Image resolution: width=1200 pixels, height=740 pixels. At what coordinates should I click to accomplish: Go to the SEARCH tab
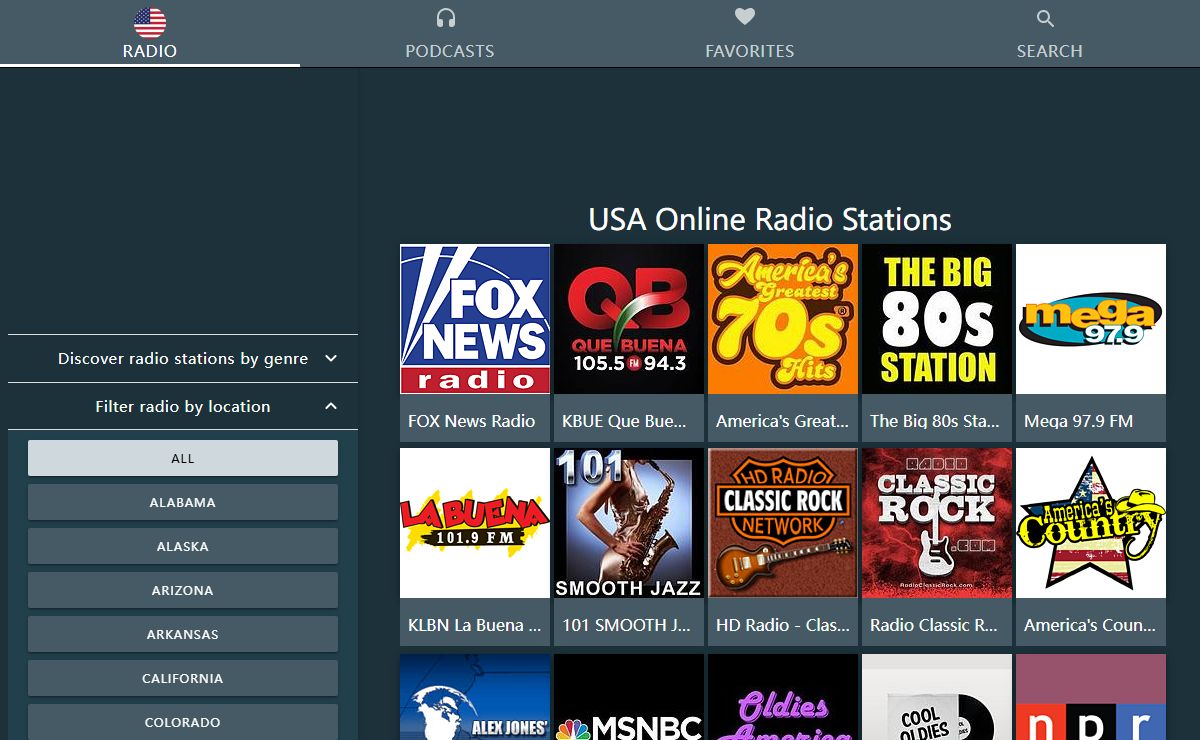point(1050,33)
